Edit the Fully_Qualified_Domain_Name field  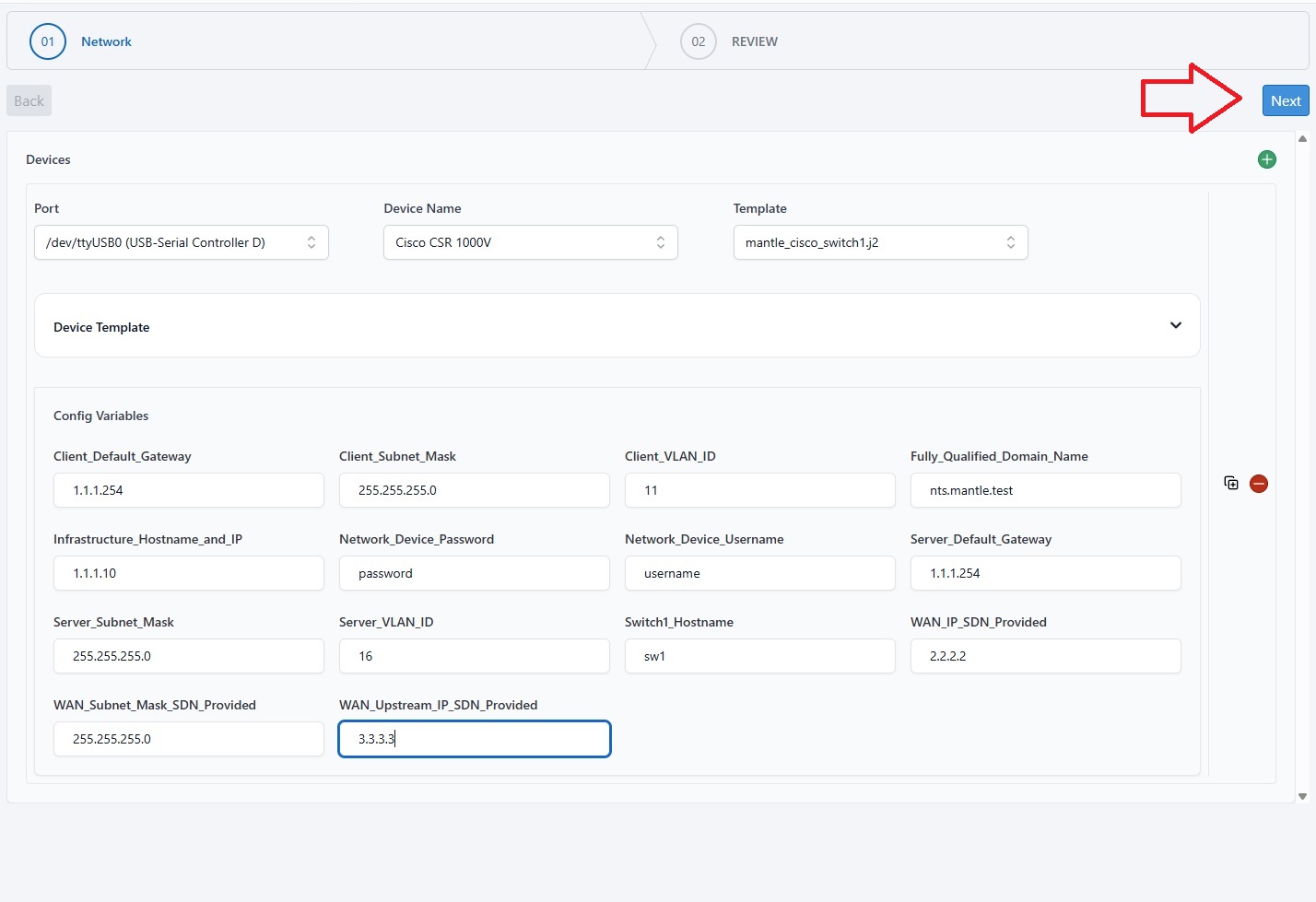tap(1046, 490)
